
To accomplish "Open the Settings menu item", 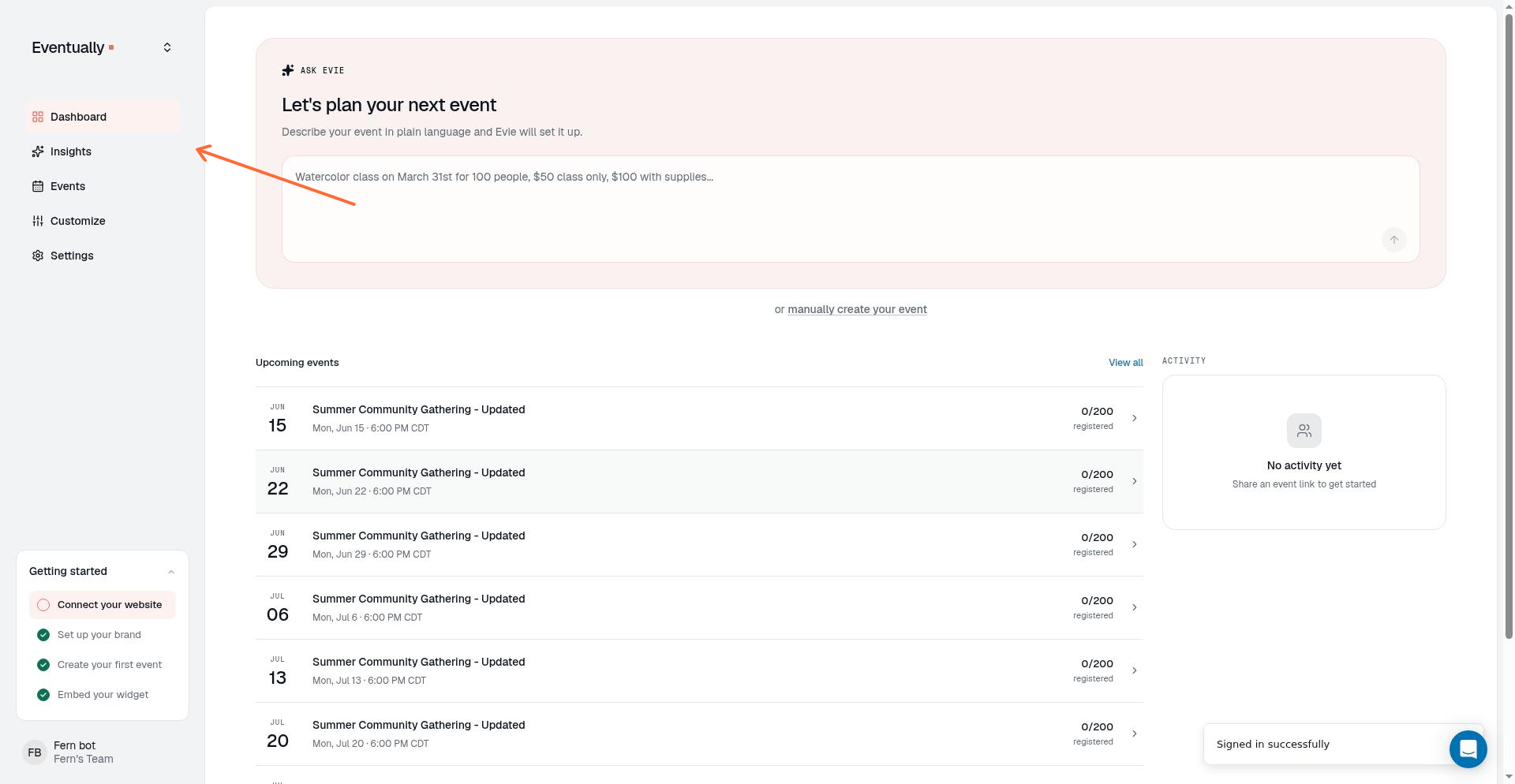I will (103, 256).
